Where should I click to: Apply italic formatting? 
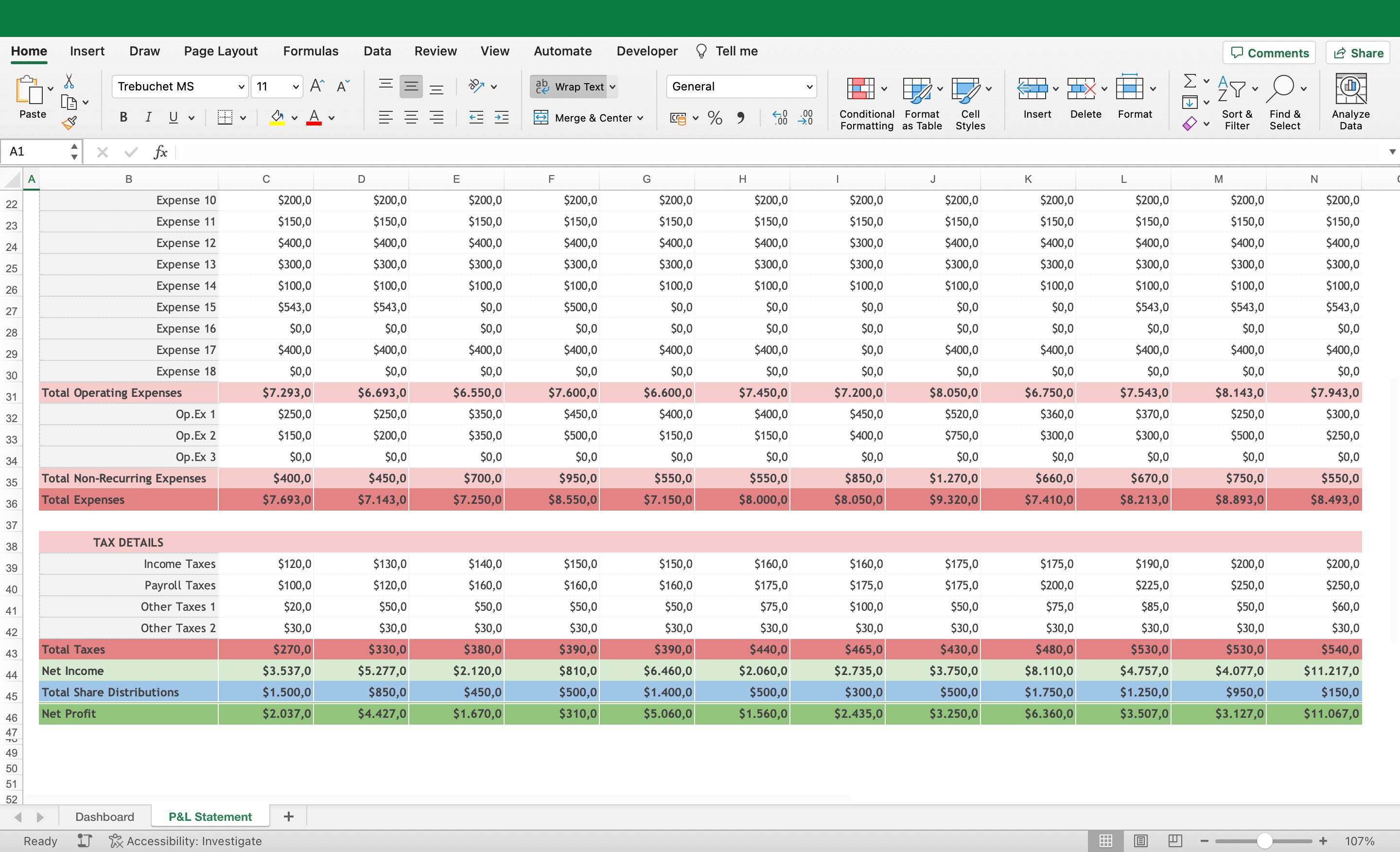click(x=148, y=117)
